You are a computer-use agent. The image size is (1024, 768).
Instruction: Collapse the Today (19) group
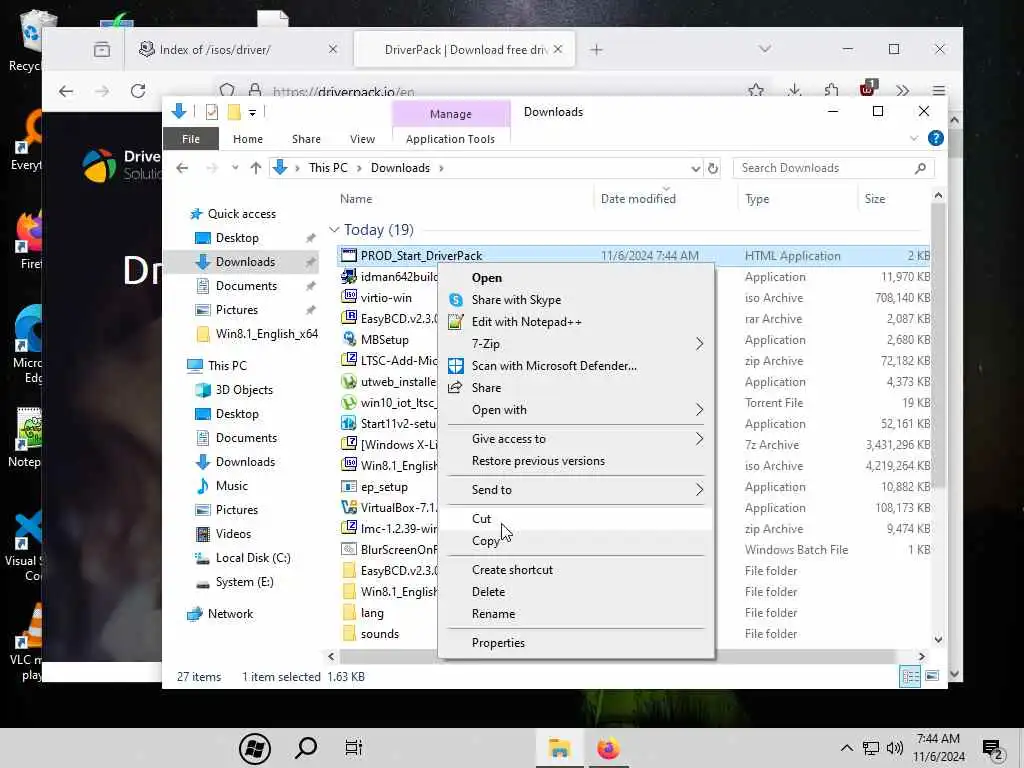(334, 230)
